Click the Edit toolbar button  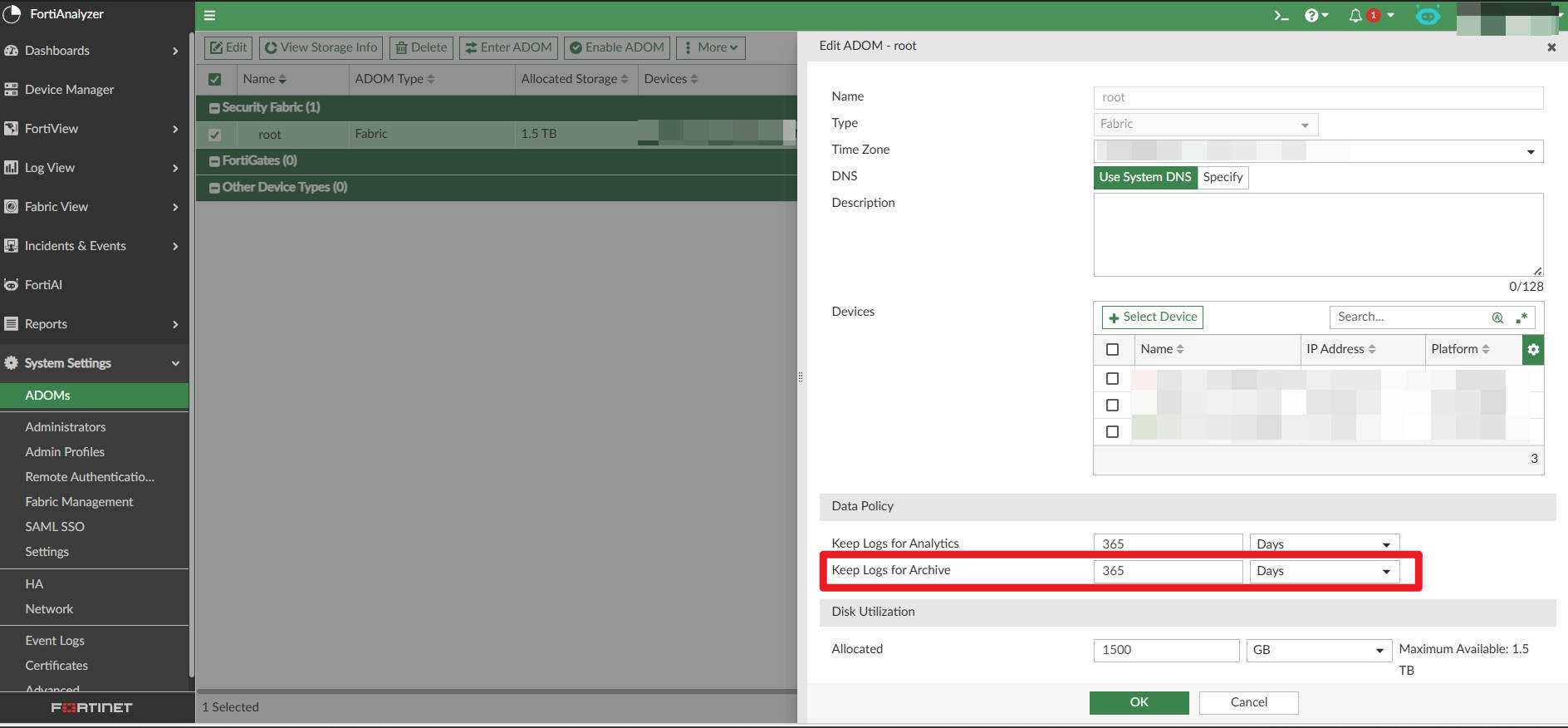coord(228,48)
